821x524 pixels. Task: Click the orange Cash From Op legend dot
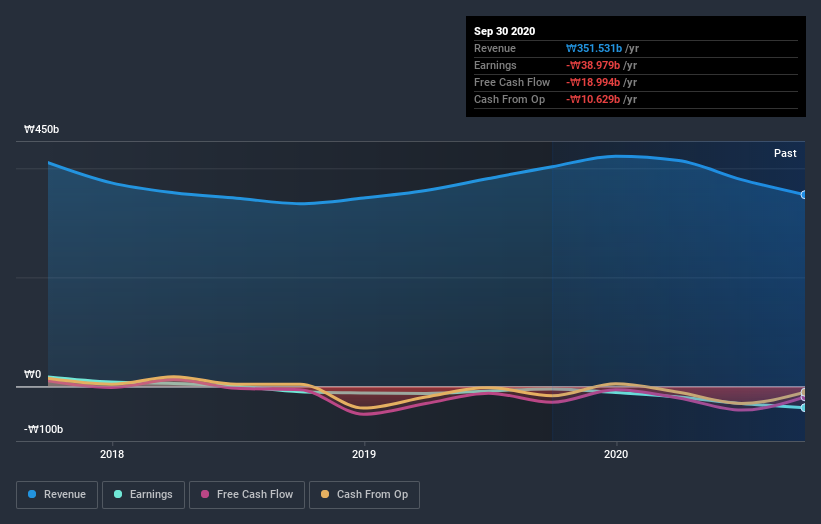point(325,494)
